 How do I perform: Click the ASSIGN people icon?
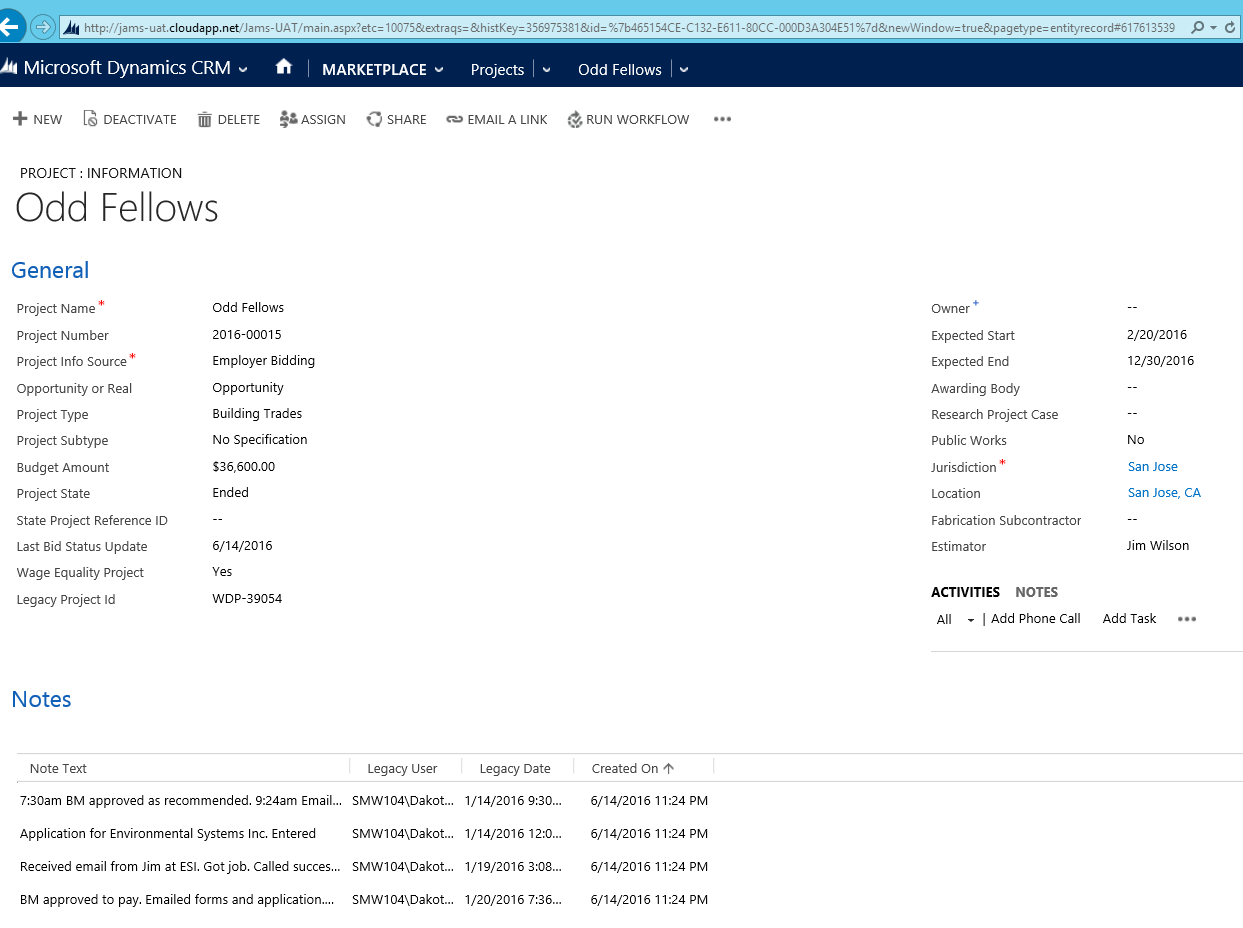(x=289, y=119)
